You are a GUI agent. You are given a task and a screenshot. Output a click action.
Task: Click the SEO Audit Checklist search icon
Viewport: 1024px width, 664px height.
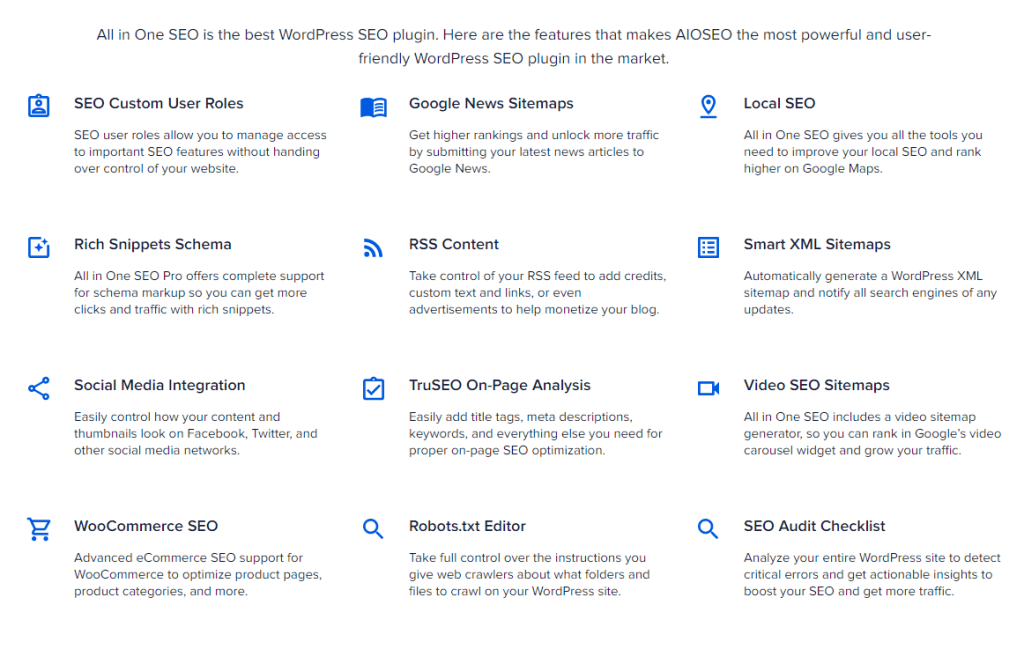pyautogui.click(x=709, y=527)
